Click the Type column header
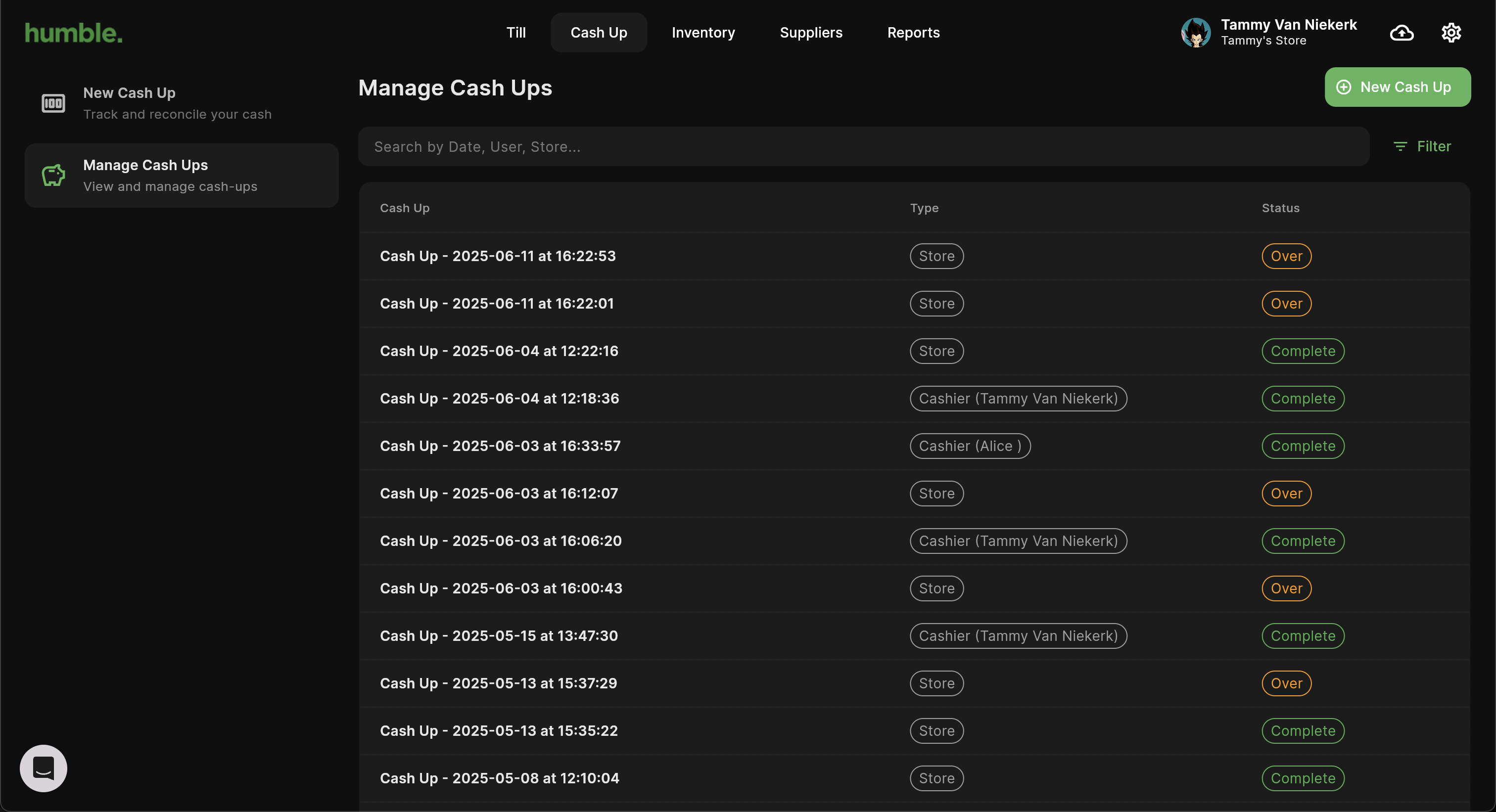The height and width of the screenshot is (812, 1496). click(924, 208)
